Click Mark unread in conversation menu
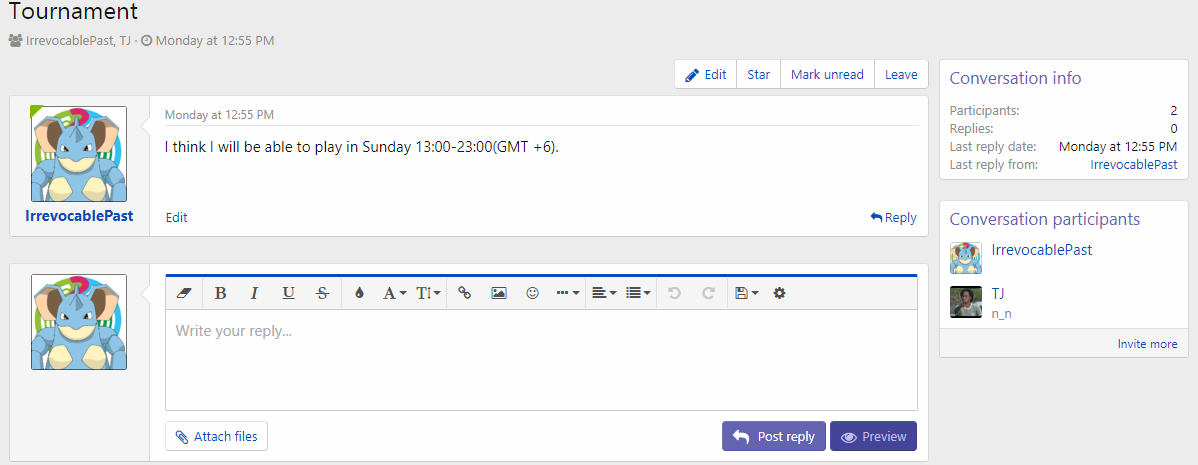The height and width of the screenshot is (465, 1198). pyautogui.click(x=827, y=74)
